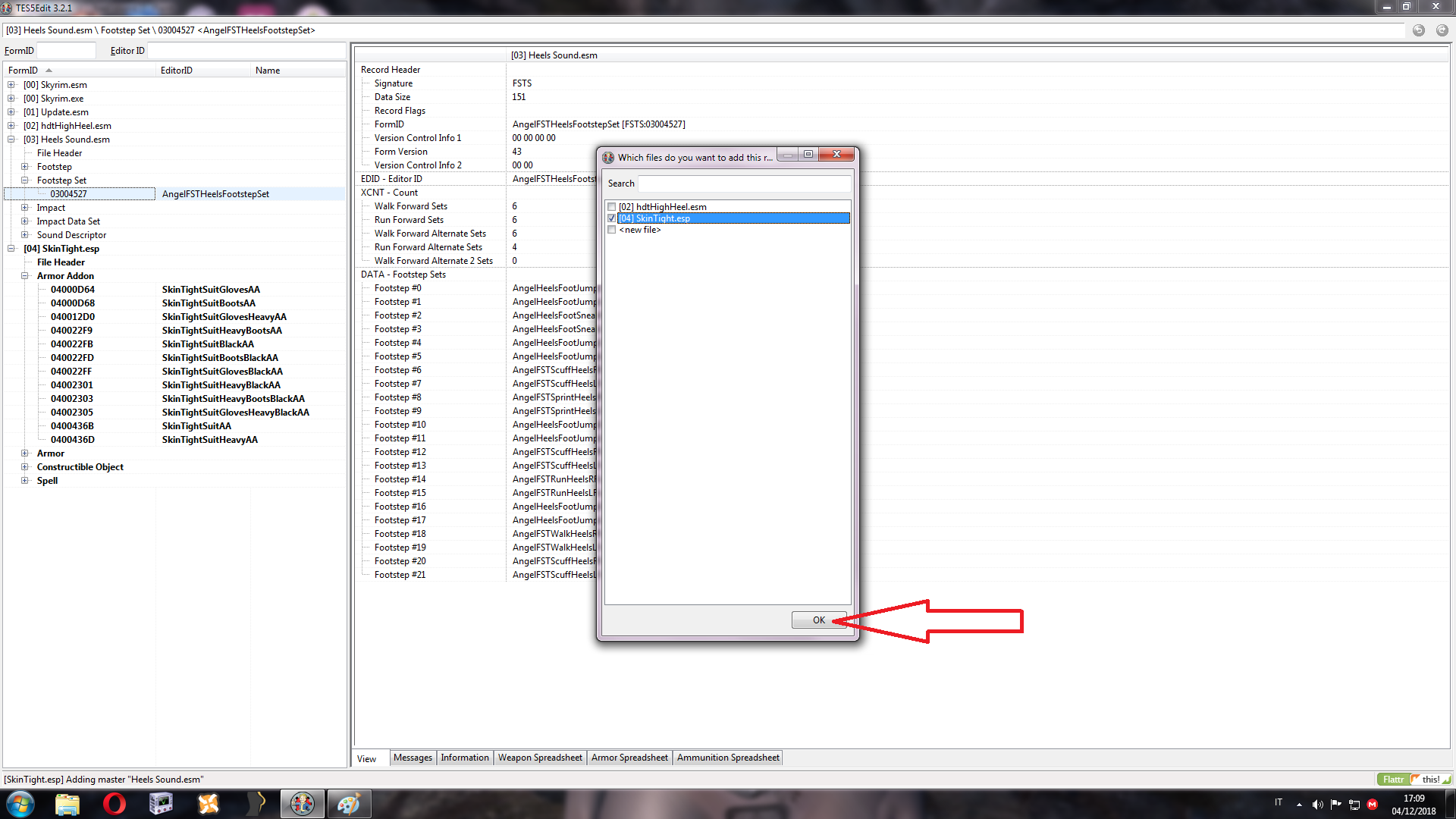
Task: Switch to the TES5Edit taskbar button
Action: pos(303,803)
